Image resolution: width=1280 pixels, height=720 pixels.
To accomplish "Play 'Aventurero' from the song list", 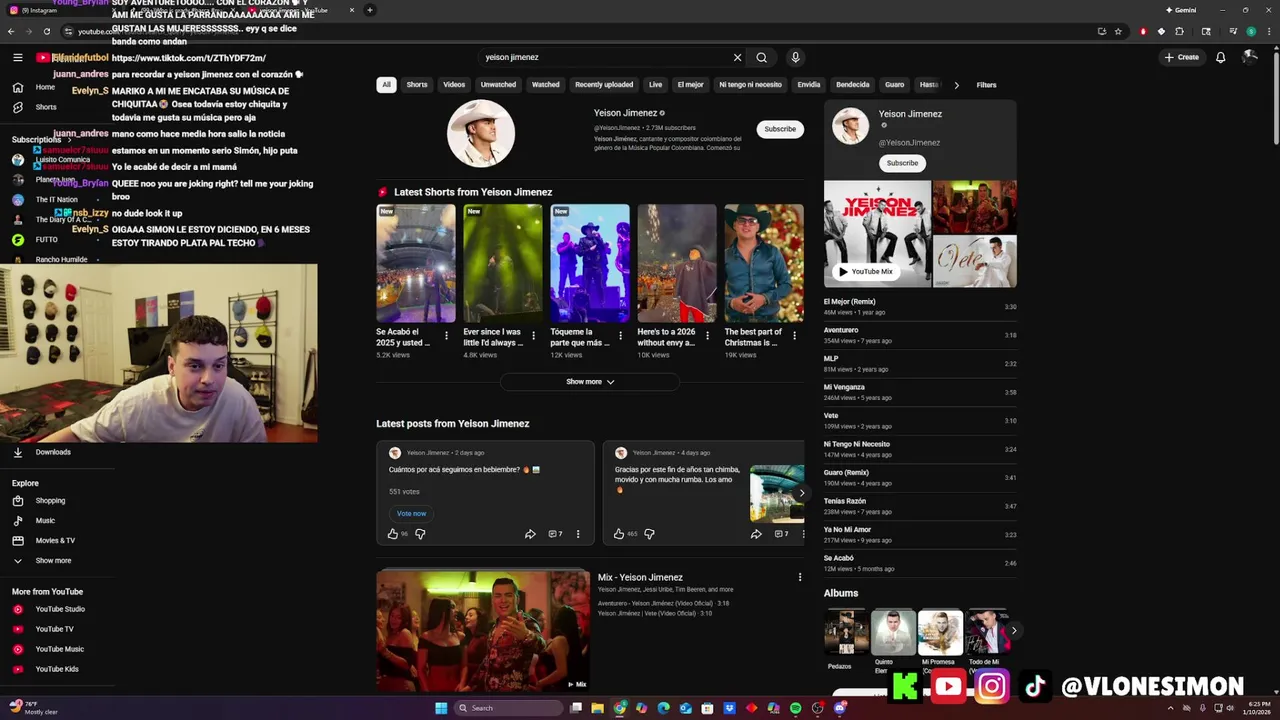I will [x=920, y=335].
